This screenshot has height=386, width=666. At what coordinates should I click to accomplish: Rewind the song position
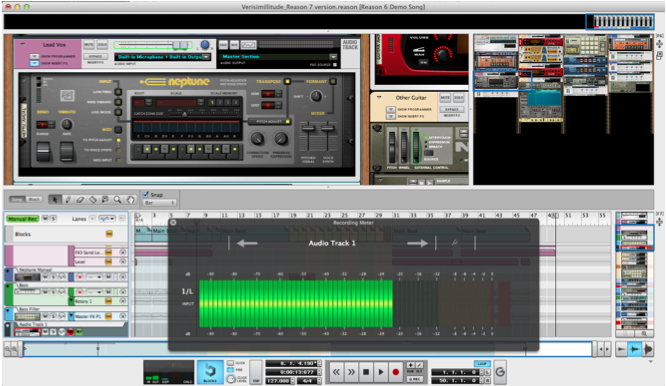pos(336,372)
